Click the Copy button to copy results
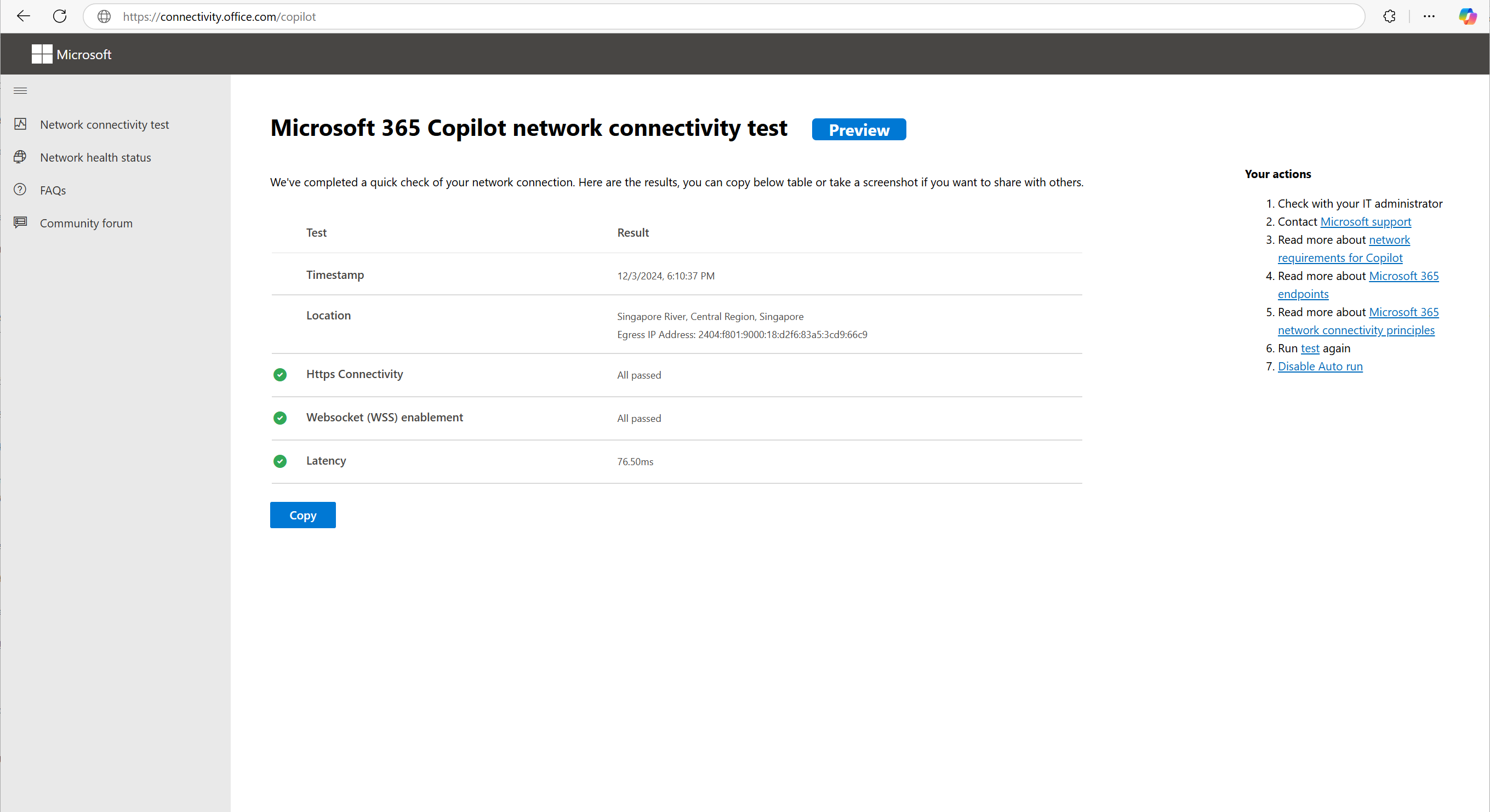This screenshot has width=1490, height=812. coord(303,514)
